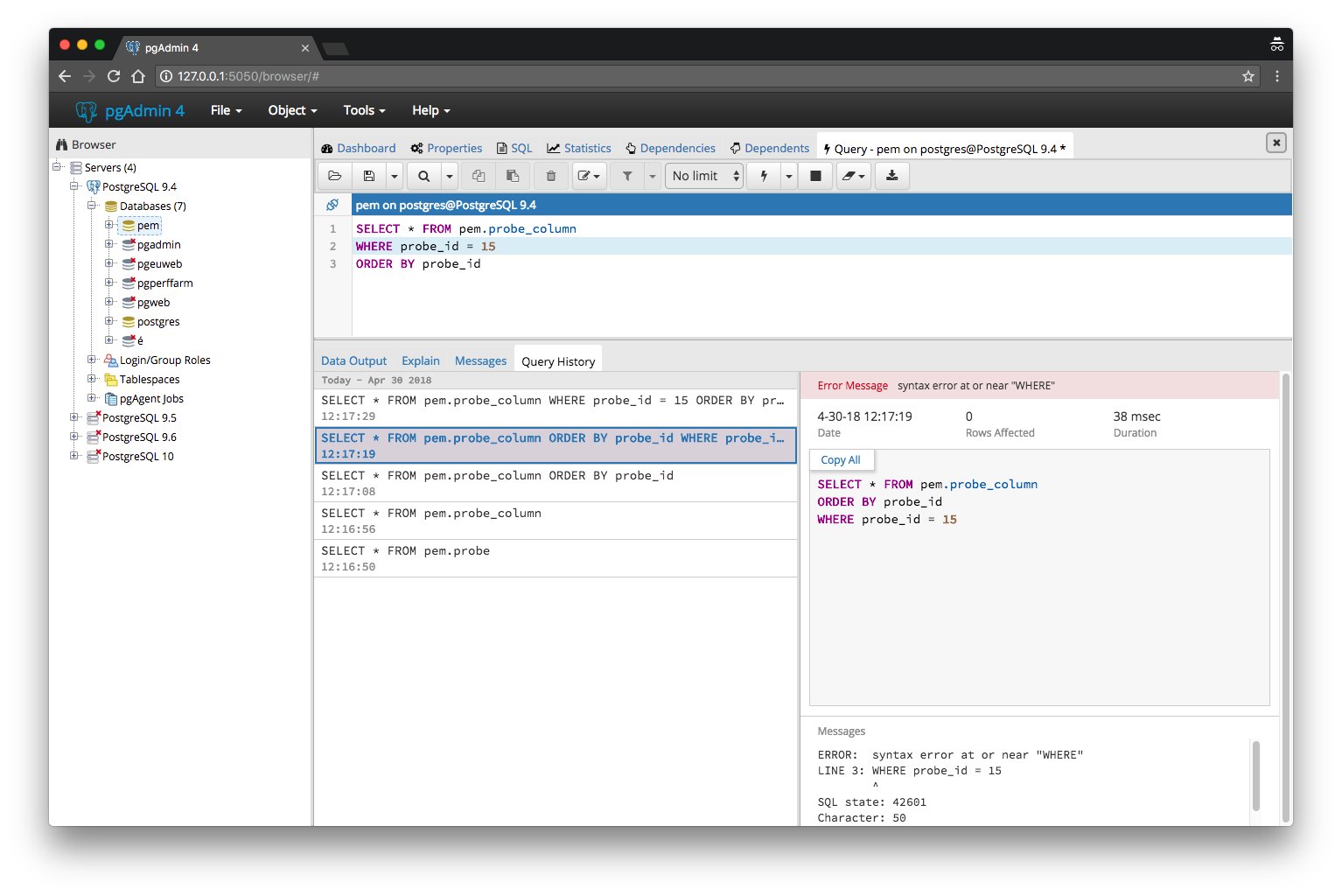The width and height of the screenshot is (1342, 896).
Task: Switch to the Dependencies tab
Action: pos(670,148)
